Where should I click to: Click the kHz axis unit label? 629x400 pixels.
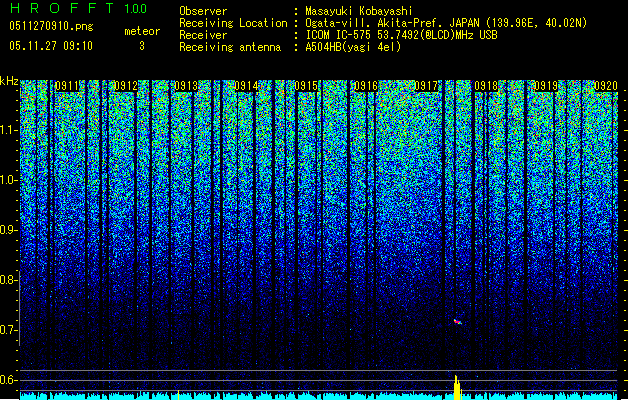point(9,81)
